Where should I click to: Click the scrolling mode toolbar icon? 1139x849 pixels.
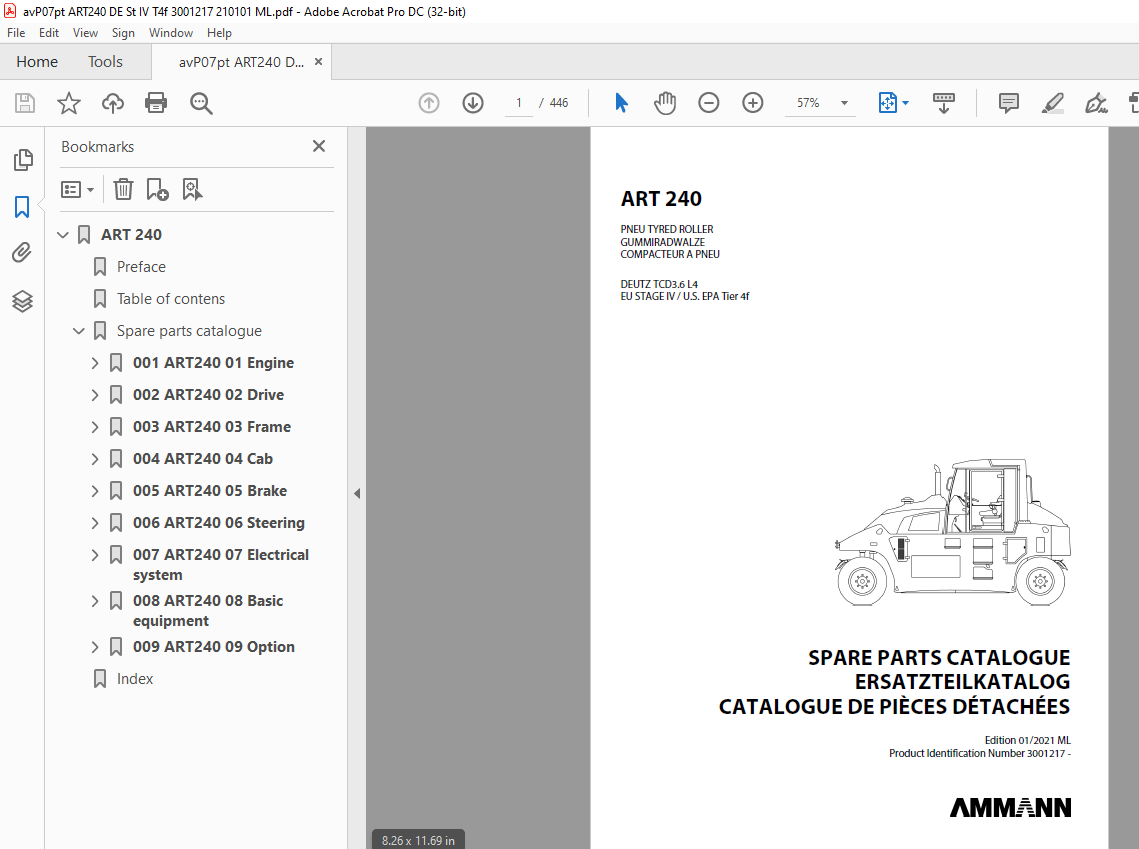(944, 103)
